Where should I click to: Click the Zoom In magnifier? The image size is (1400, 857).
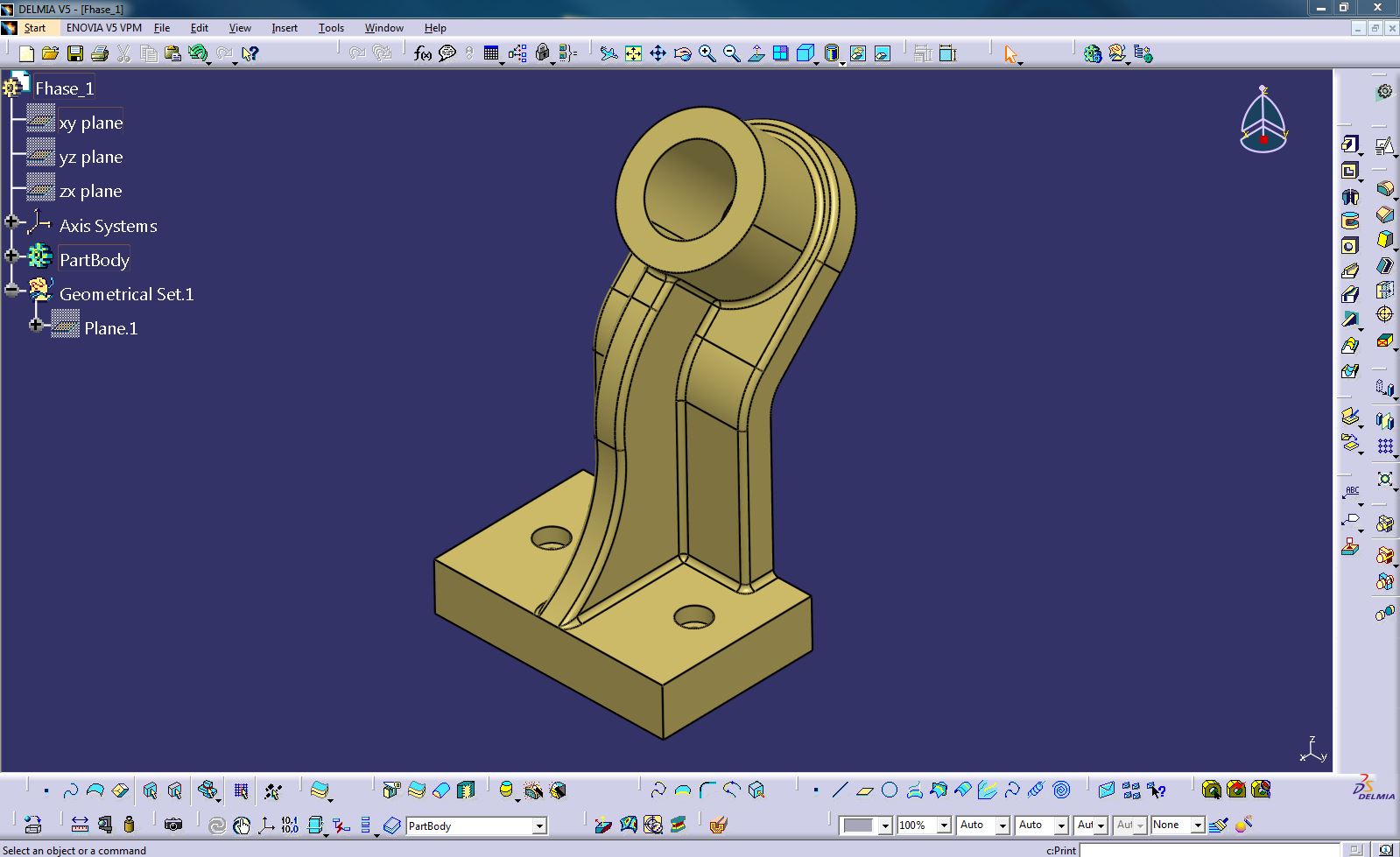707,53
